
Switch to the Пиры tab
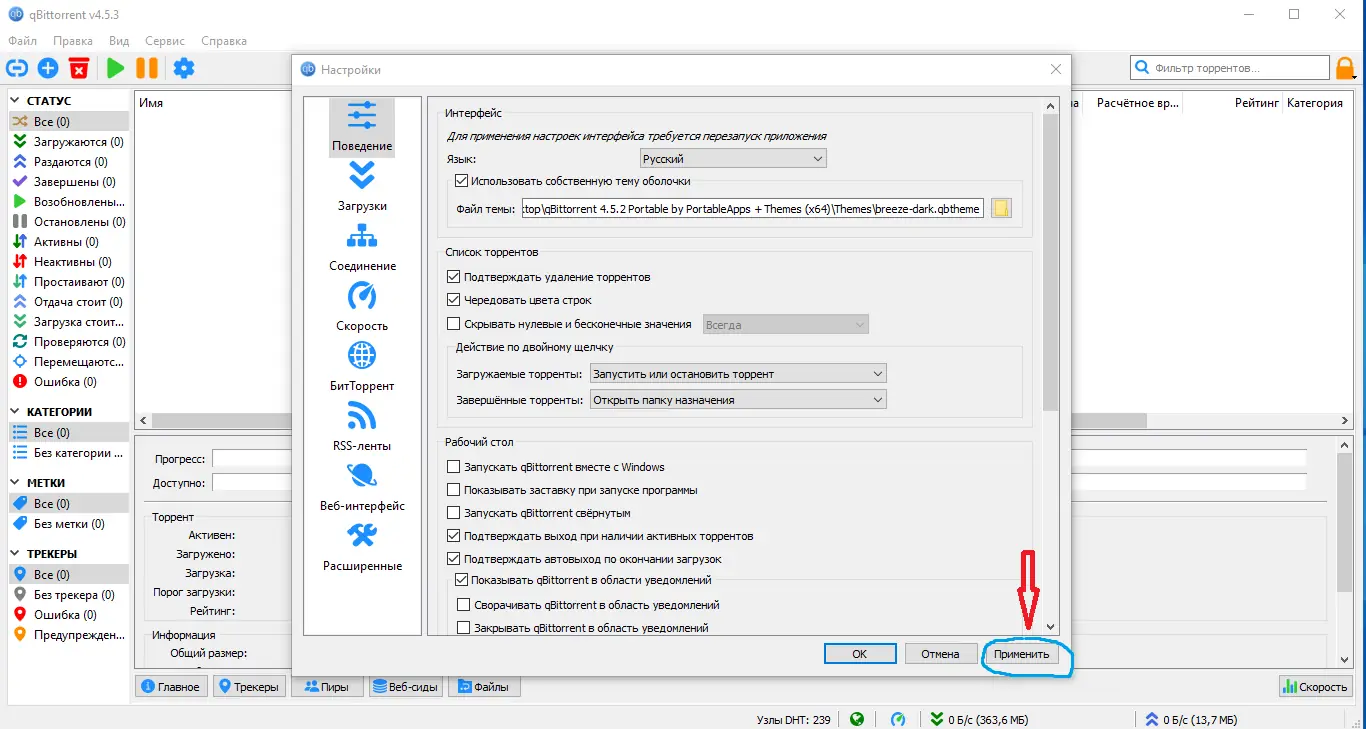pos(326,686)
